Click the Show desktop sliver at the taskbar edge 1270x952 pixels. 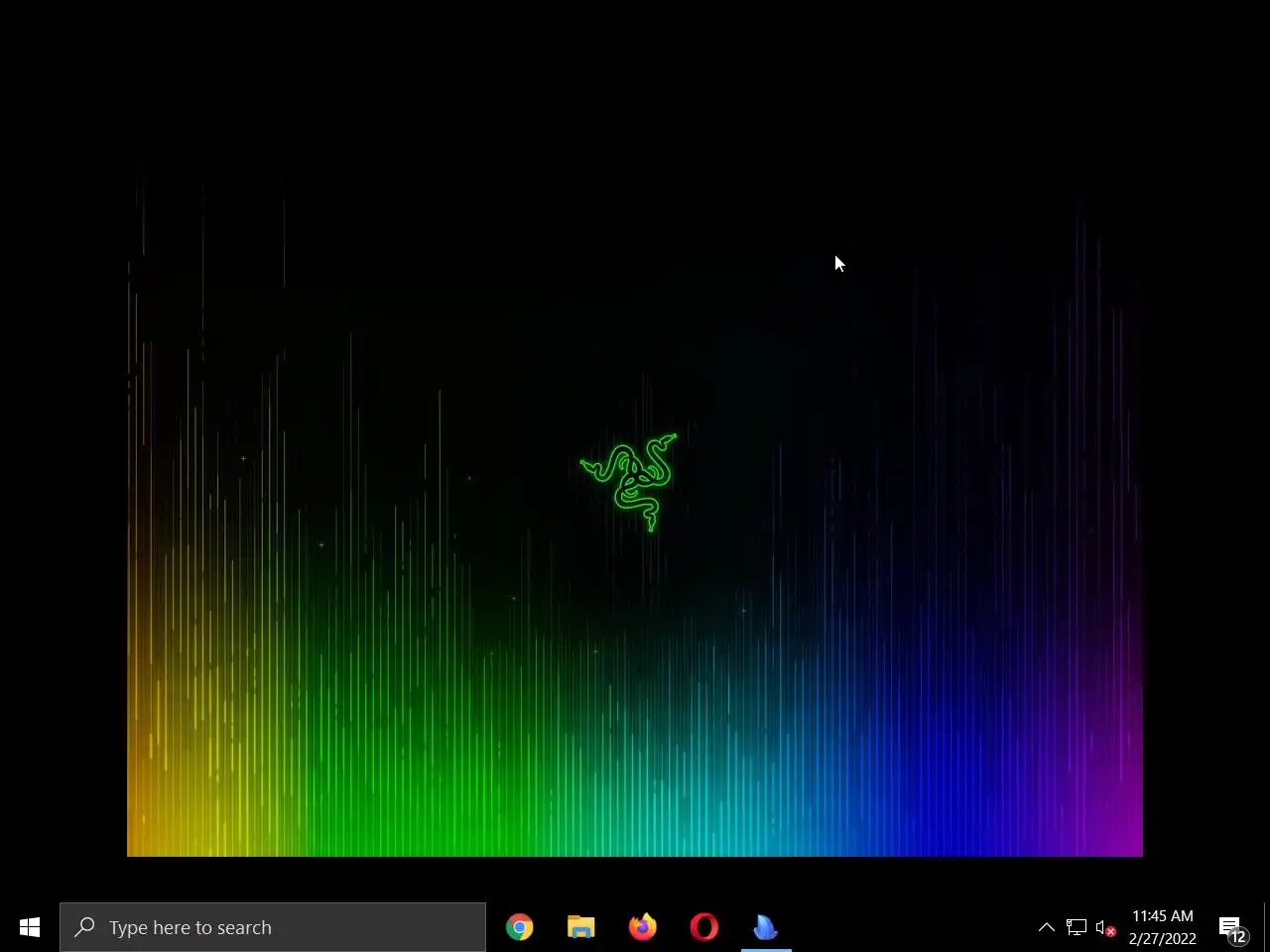click(1266, 927)
